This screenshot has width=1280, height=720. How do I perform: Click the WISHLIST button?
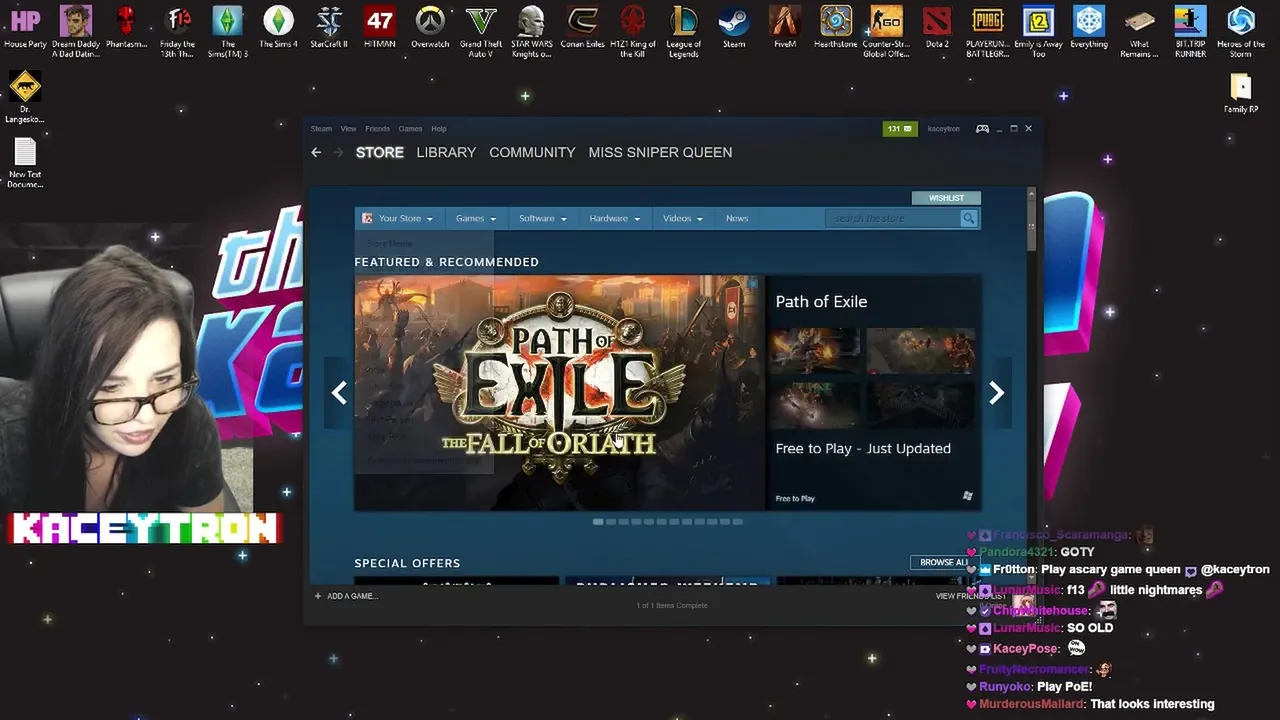946,198
